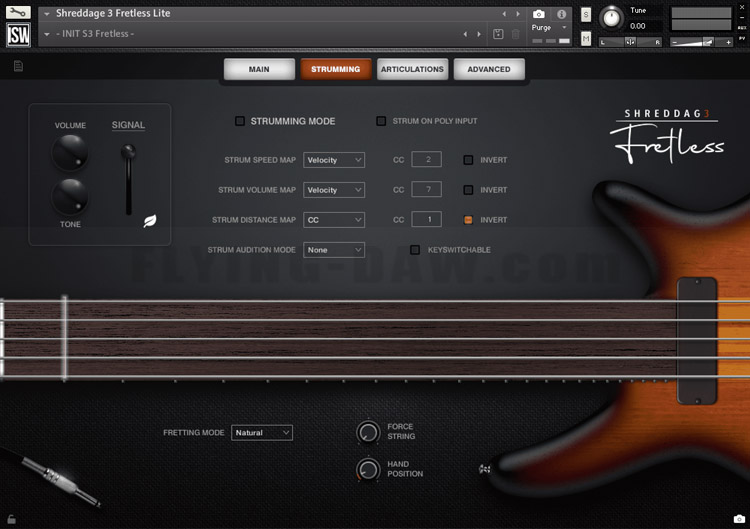Image resolution: width=750 pixels, height=529 pixels.
Task: Toggle Invert for Strum Speed Map
Action: point(468,160)
